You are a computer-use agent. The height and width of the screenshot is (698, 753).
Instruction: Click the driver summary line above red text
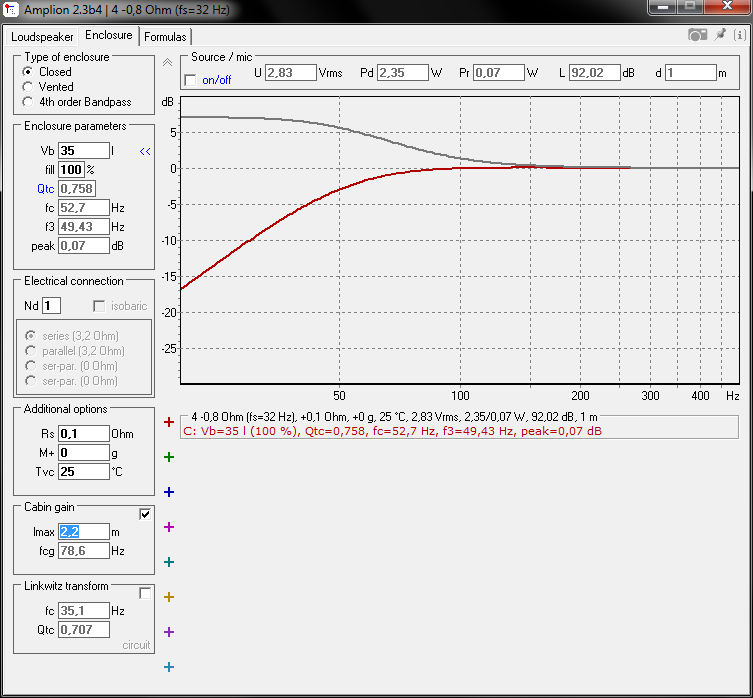tap(394, 417)
